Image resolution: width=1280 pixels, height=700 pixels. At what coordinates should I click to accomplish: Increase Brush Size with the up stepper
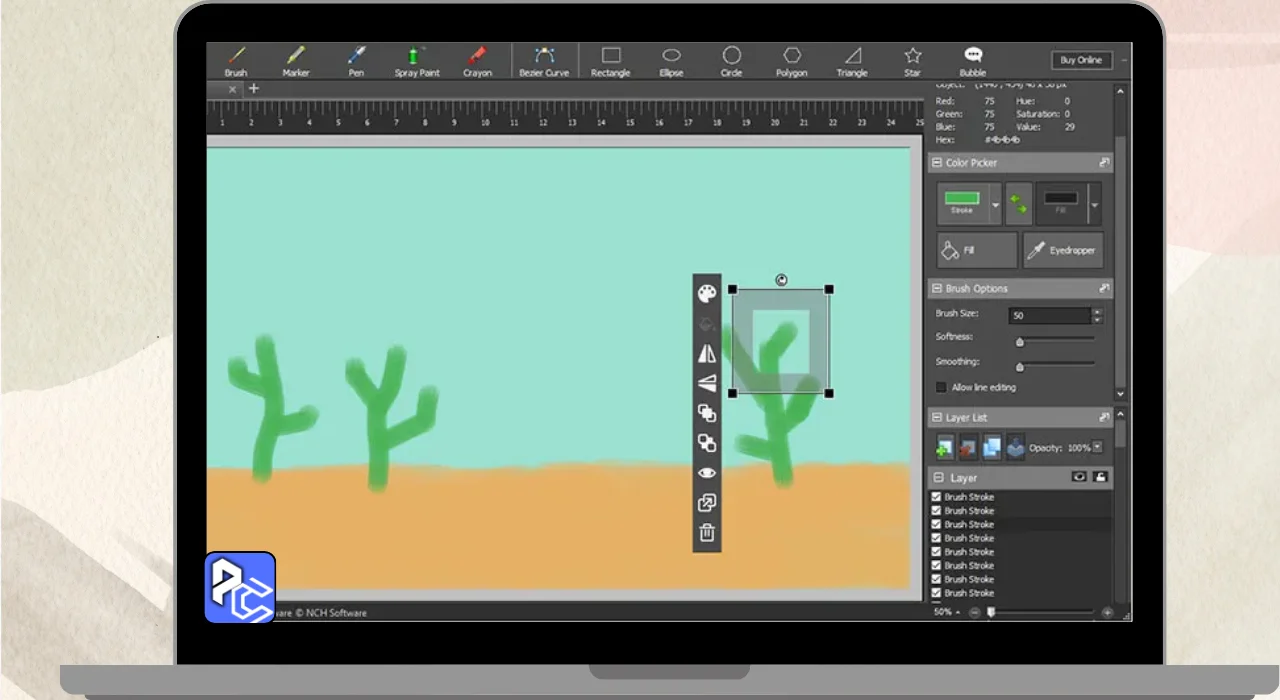[x=1097, y=311]
